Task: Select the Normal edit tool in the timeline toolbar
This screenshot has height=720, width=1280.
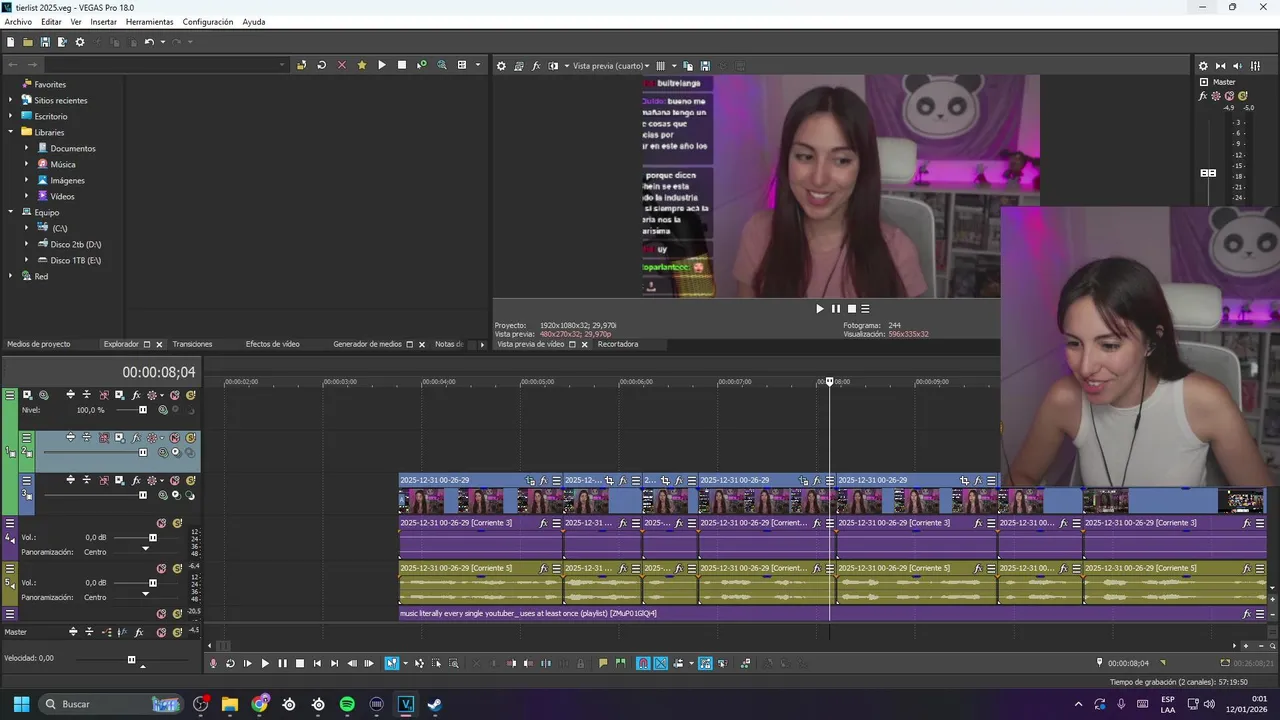Action: click(391, 663)
